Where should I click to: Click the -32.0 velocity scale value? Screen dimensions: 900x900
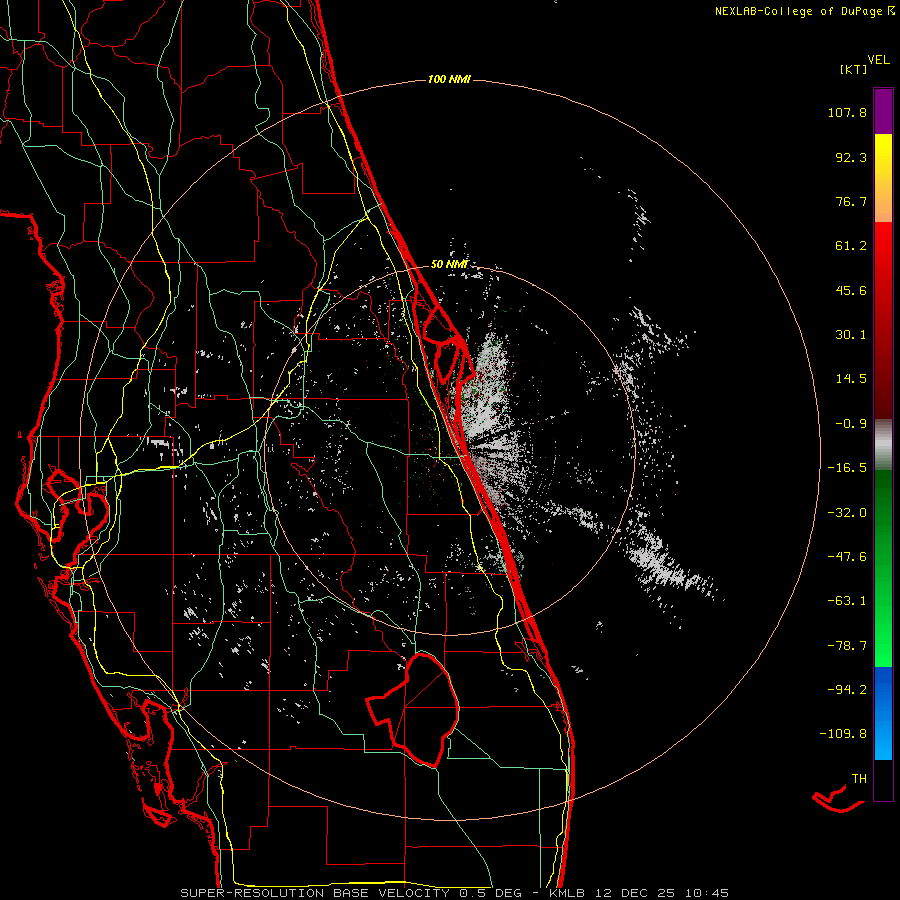coord(847,513)
